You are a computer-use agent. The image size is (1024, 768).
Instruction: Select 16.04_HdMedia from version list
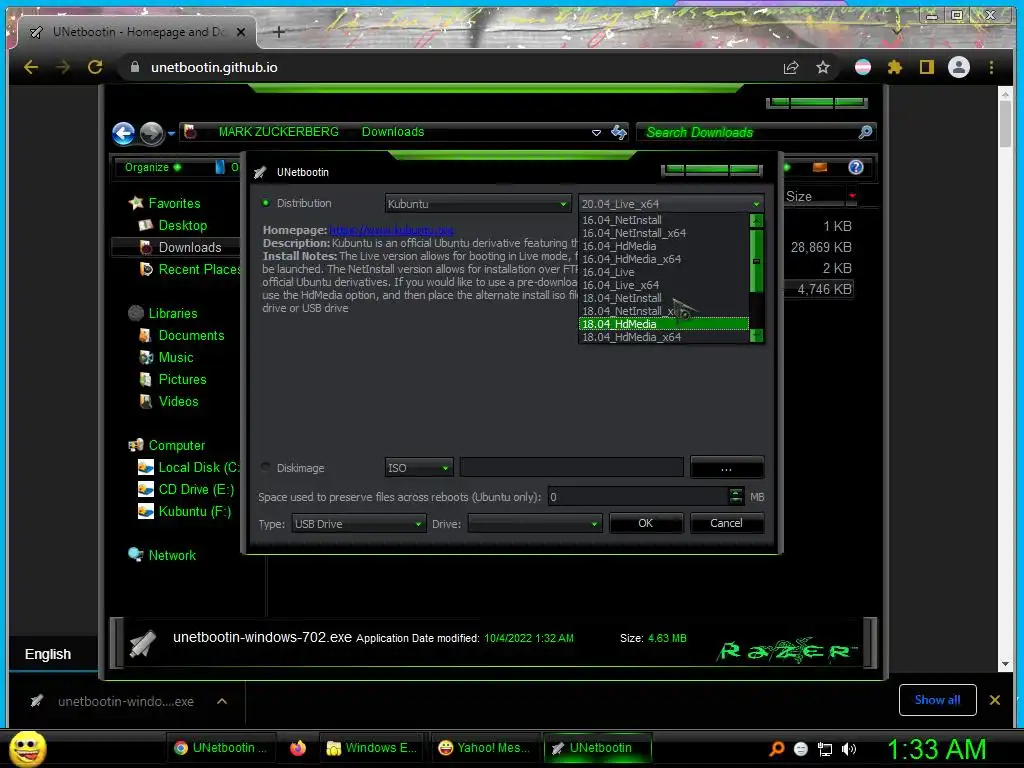(x=664, y=246)
